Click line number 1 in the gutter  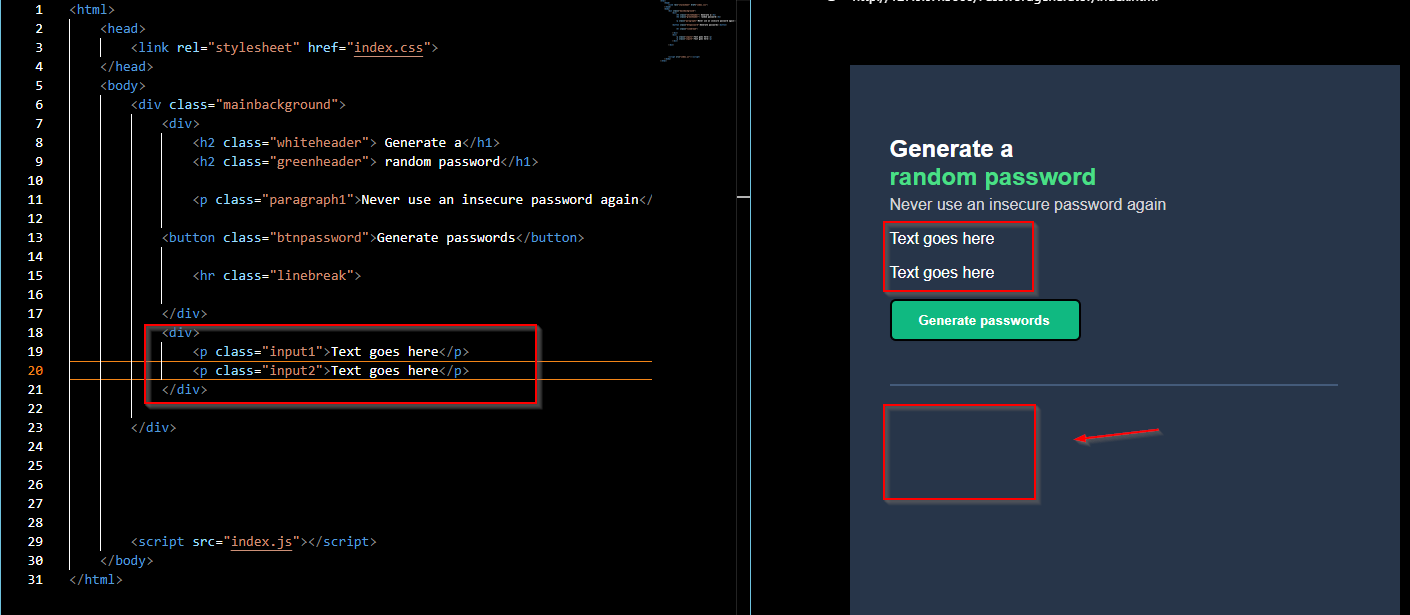(38, 9)
